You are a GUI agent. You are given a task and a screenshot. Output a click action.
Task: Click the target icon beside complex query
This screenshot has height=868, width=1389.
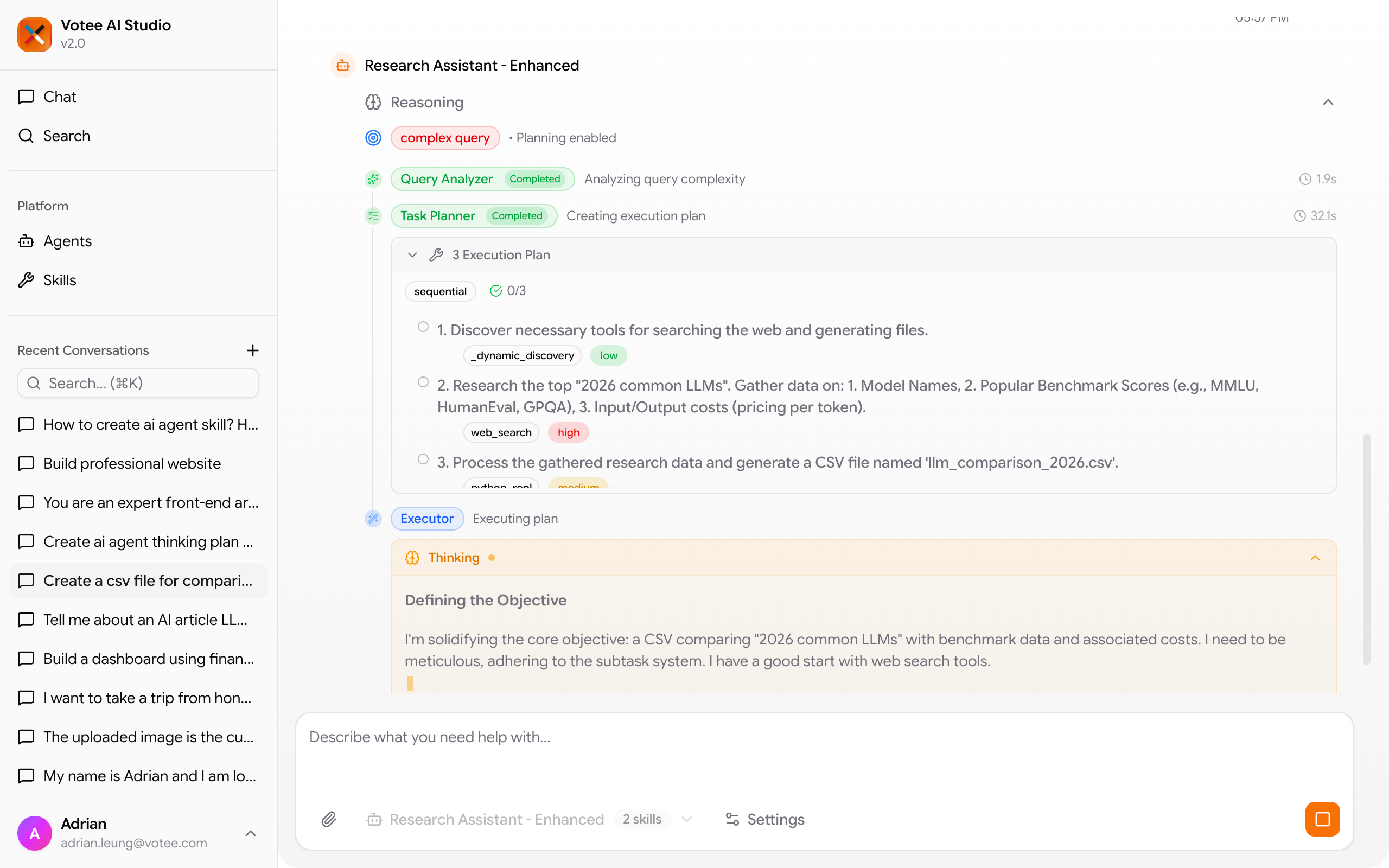click(x=373, y=138)
